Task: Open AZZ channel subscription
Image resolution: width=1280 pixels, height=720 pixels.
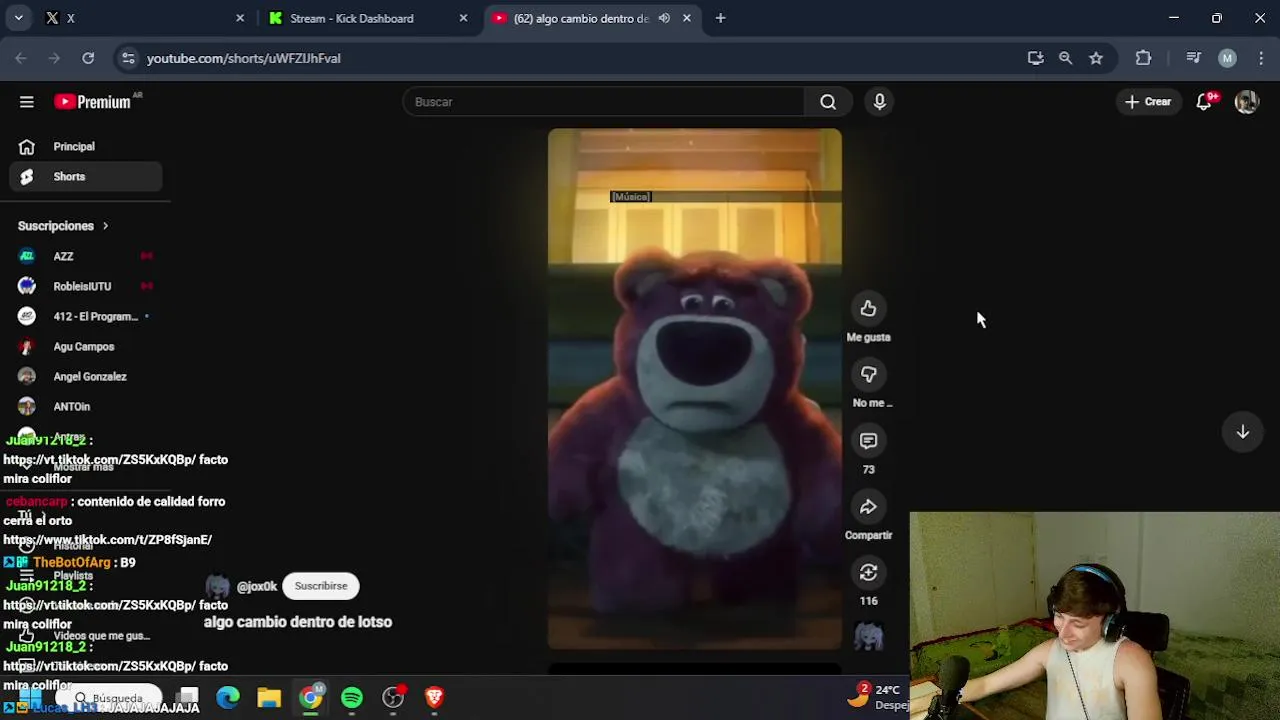Action: [x=86, y=256]
